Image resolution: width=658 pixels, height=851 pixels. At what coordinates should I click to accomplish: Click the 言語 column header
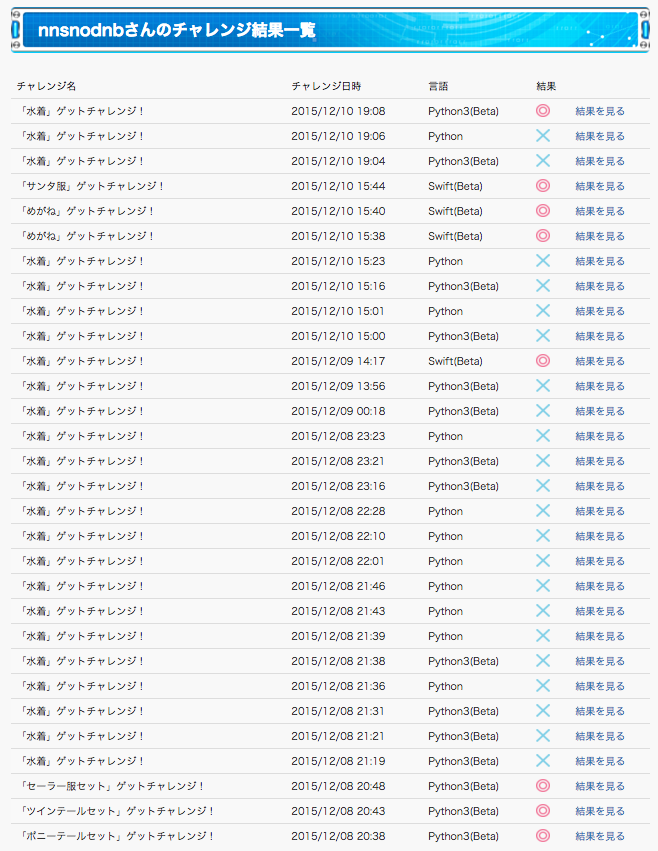pos(438,86)
